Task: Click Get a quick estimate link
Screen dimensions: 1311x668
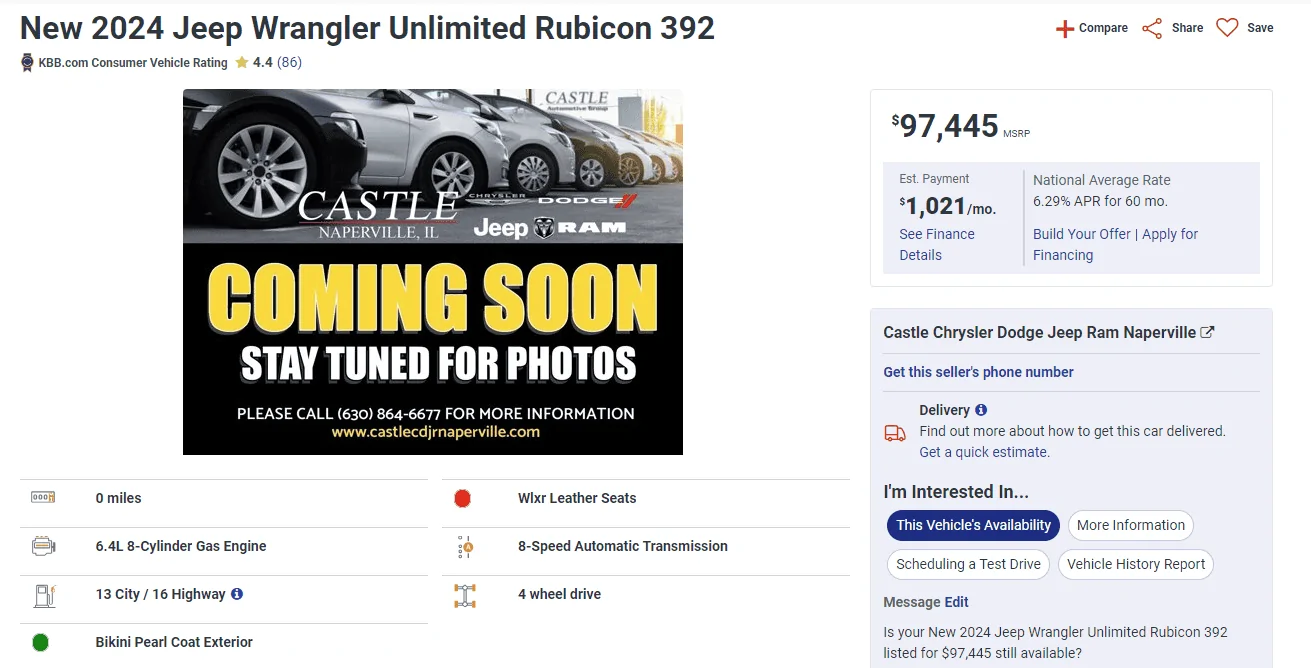Action: (985, 452)
